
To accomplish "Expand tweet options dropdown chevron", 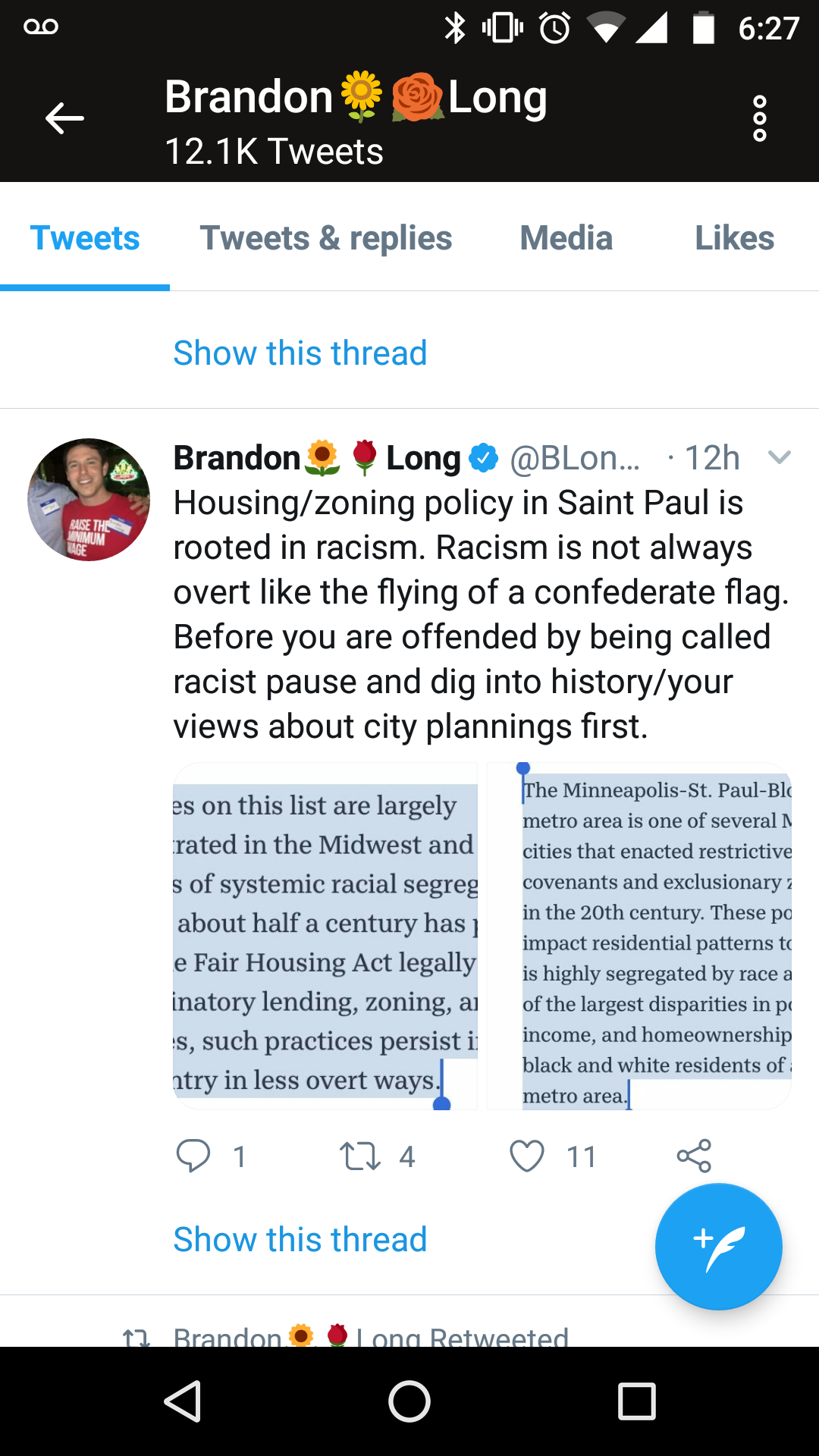I will pyautogui.click(x=780, y=457).
